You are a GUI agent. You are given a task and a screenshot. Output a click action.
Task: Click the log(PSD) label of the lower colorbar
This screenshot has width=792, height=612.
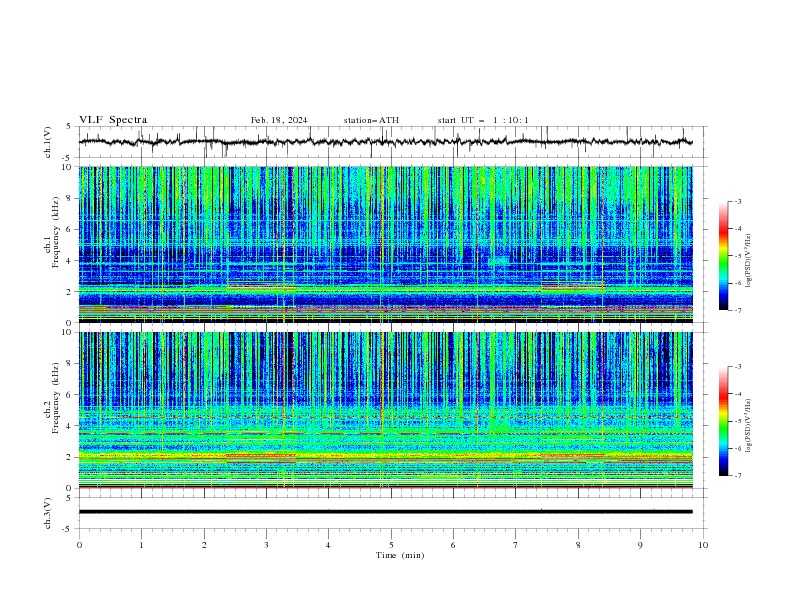749,425
